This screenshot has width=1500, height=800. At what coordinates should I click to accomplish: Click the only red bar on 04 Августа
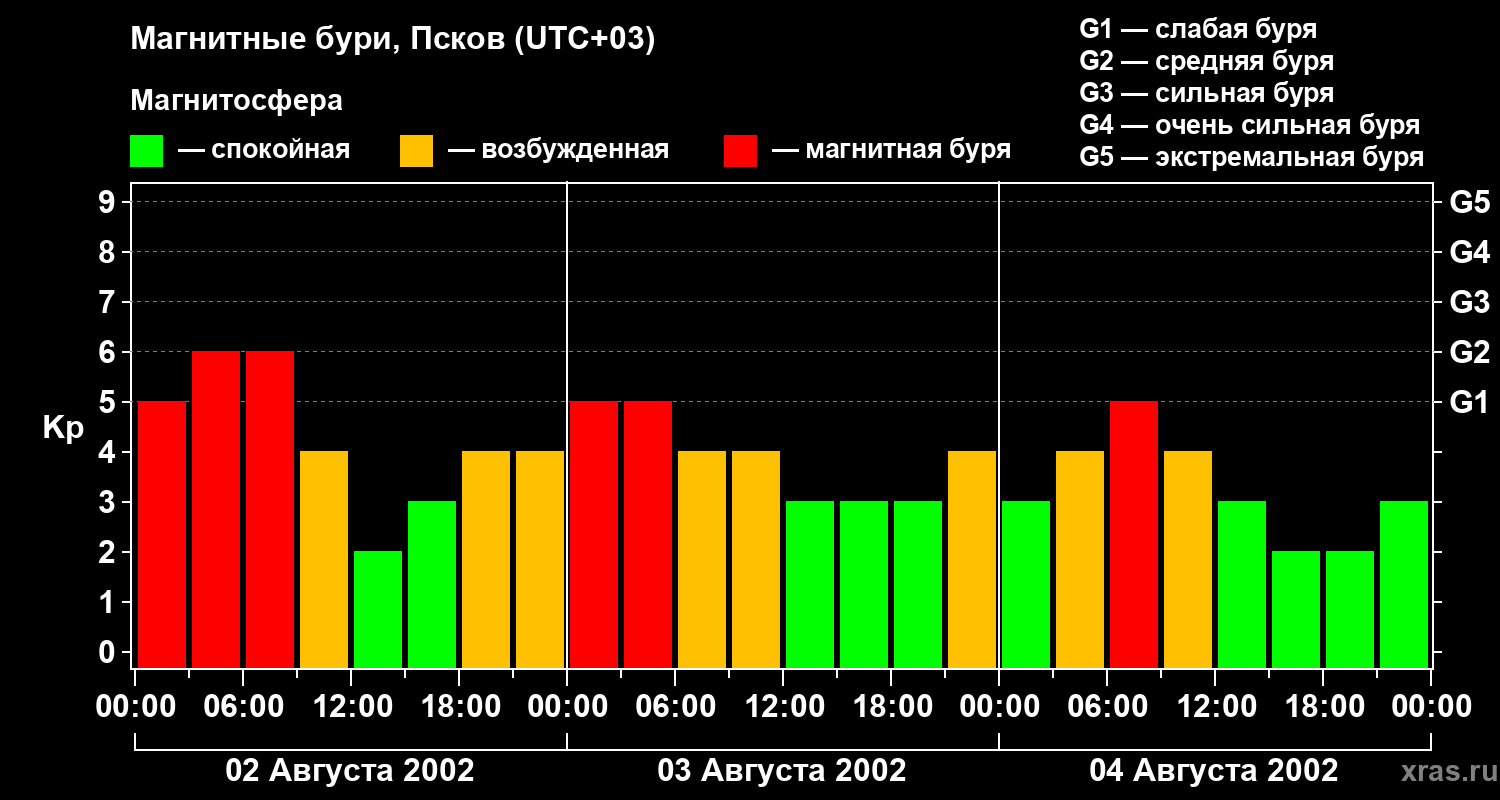(1134, 534)
